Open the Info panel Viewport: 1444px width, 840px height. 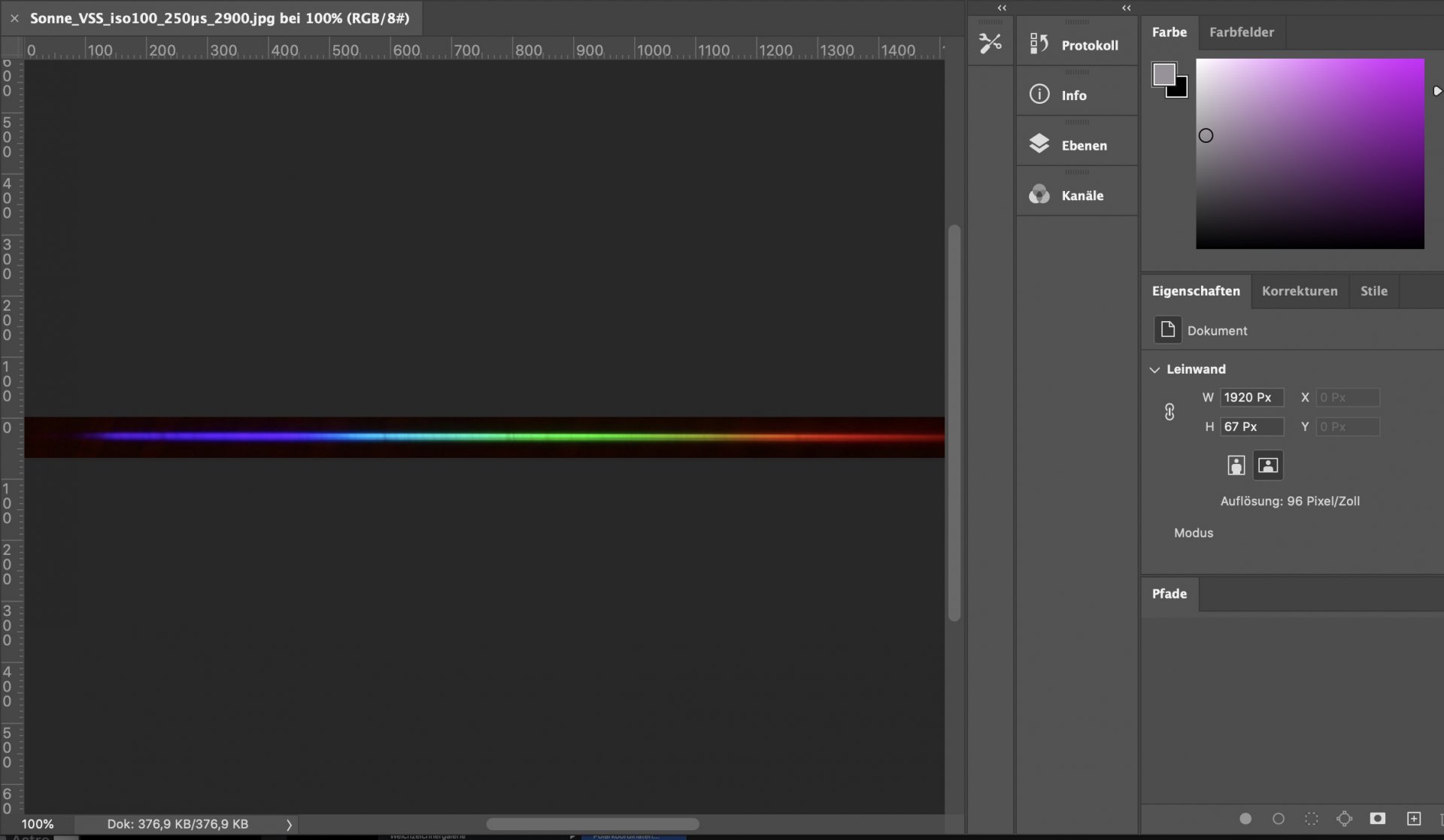pos(1076,95)
